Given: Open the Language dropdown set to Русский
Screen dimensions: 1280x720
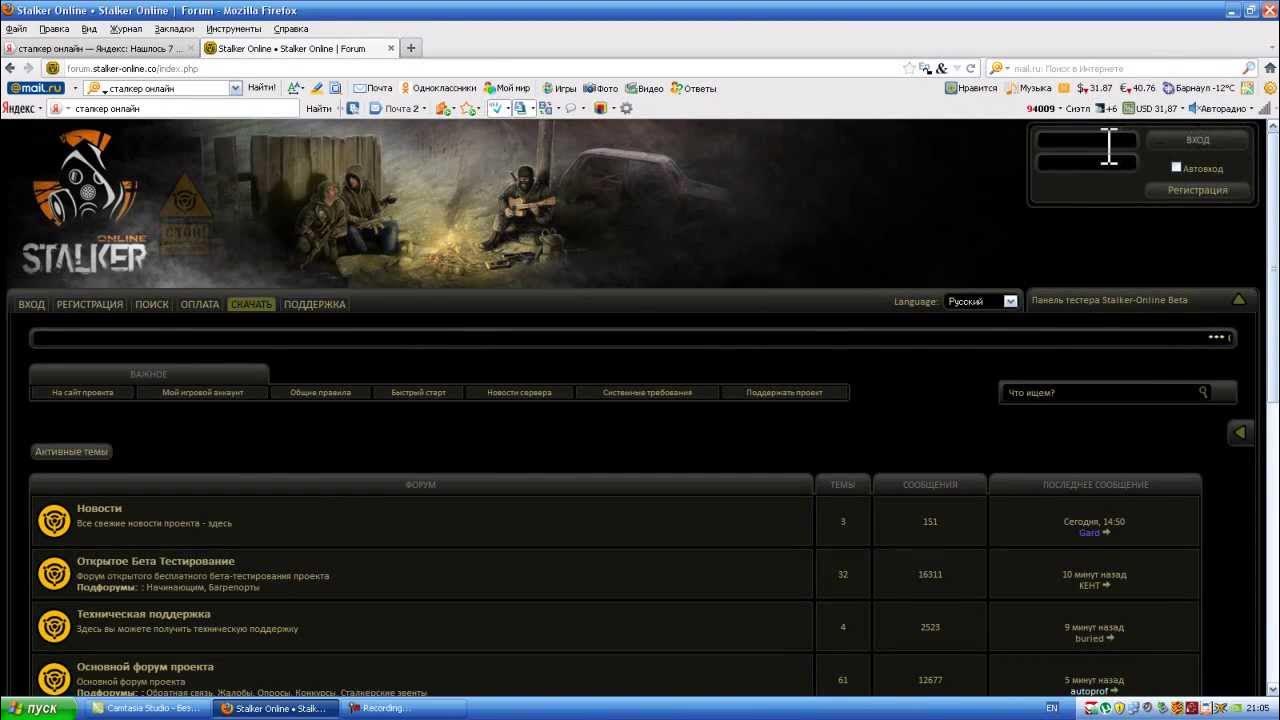Looking at the screenshot, I should point(981,301).
